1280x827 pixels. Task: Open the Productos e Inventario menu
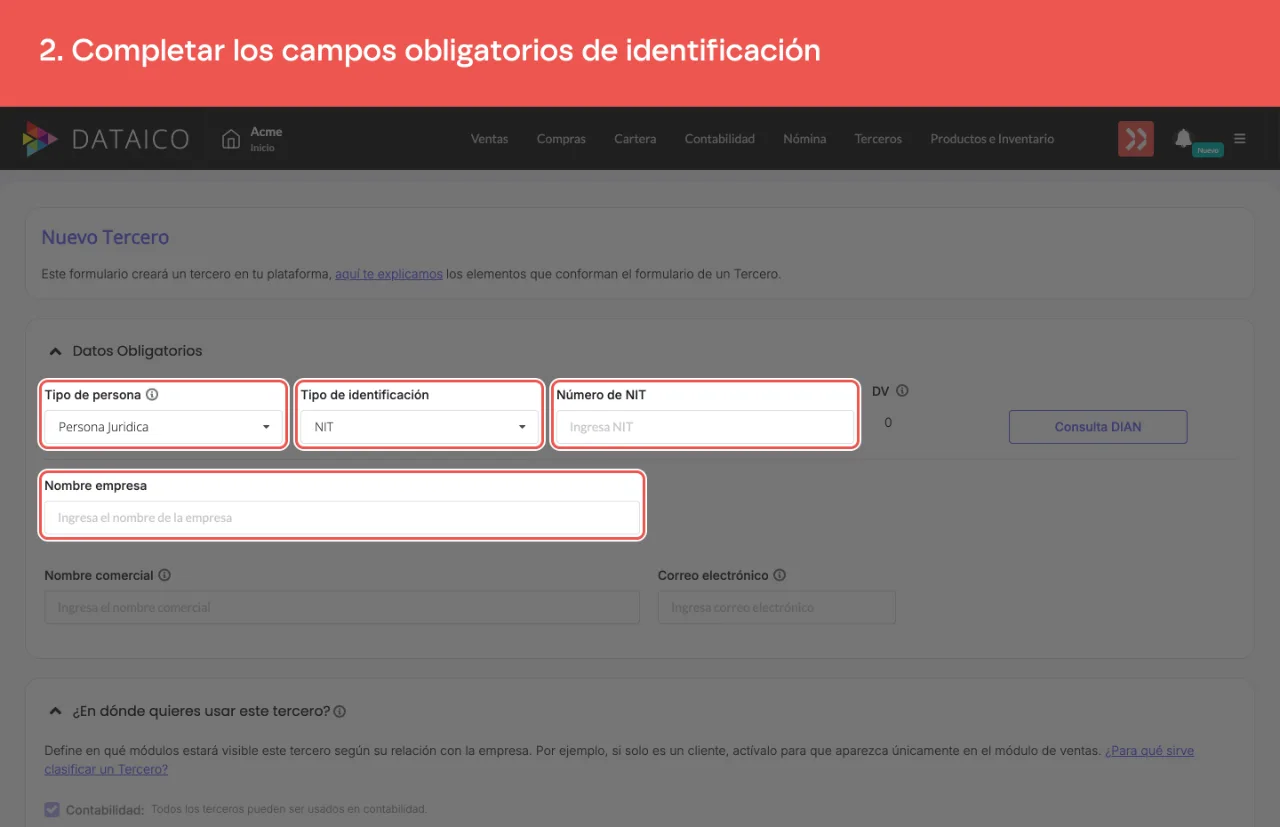point(992,139)
